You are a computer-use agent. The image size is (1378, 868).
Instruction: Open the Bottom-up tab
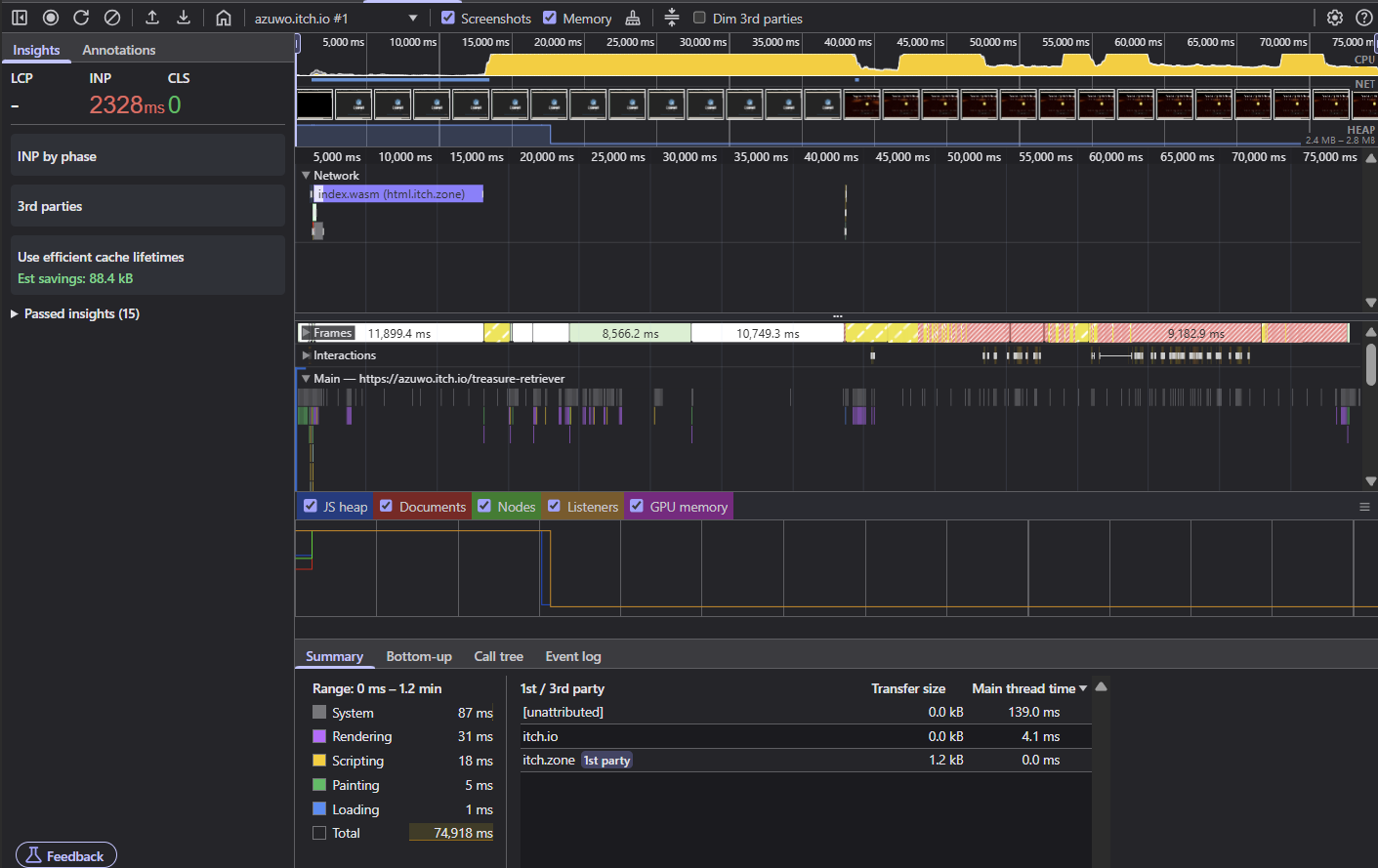419,656
